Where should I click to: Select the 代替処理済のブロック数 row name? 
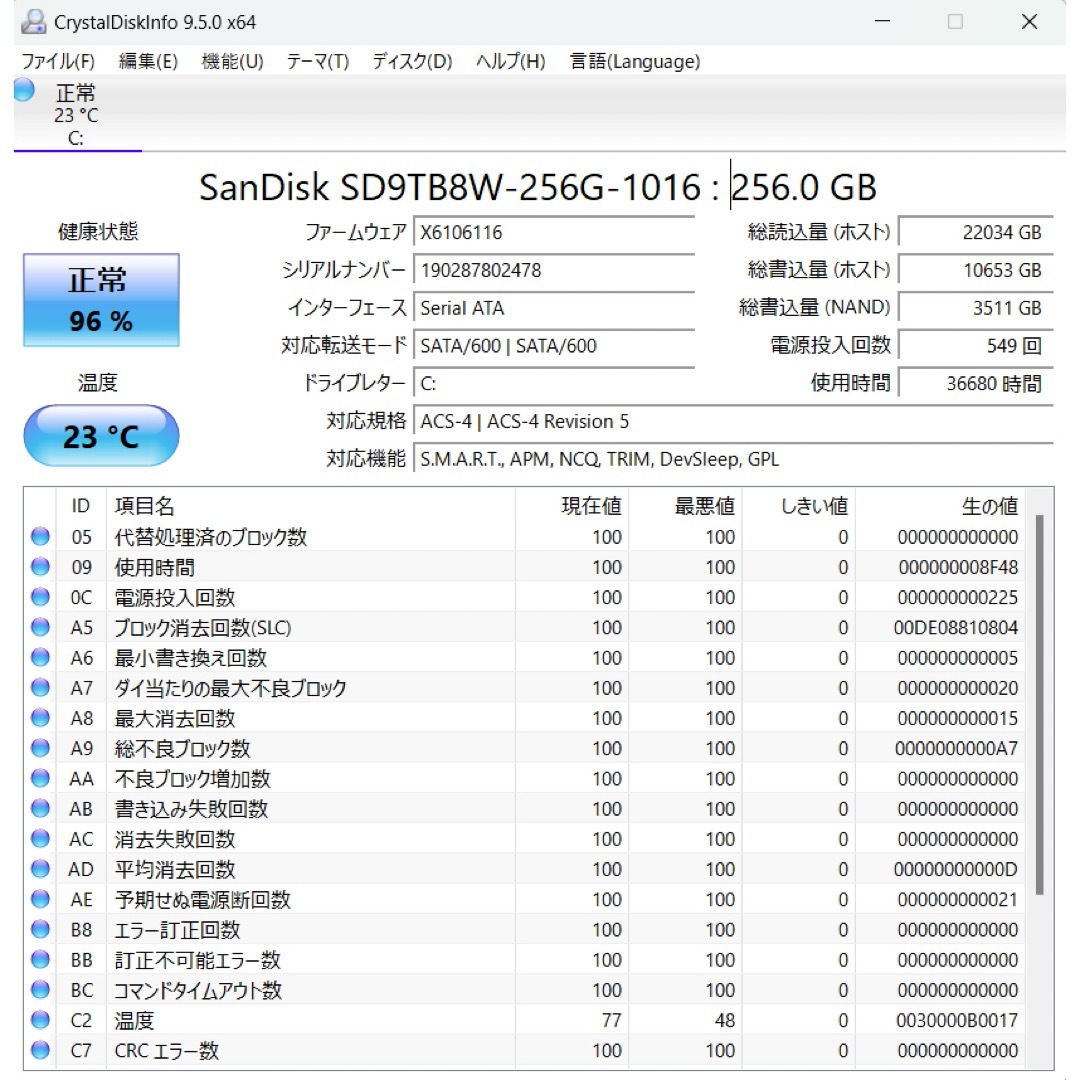211,537
